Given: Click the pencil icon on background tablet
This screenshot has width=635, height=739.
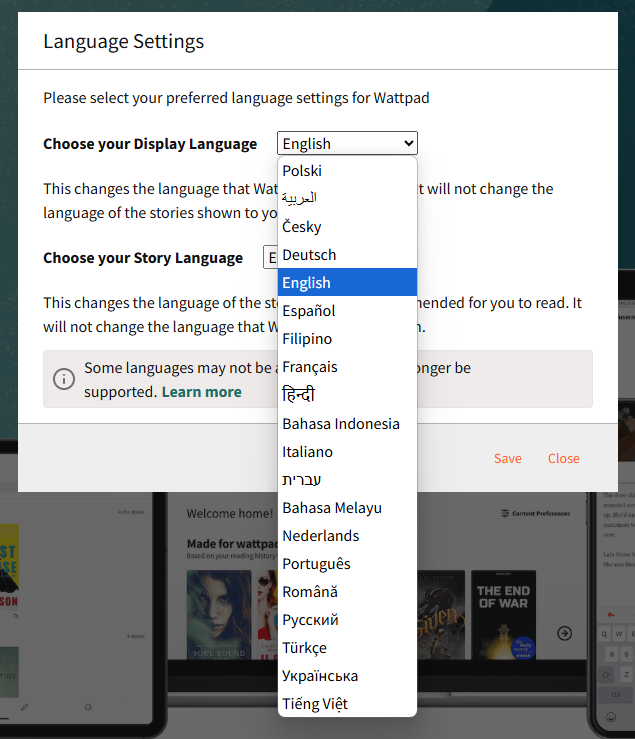Looking at the screenshot, I should coord(25,707).
